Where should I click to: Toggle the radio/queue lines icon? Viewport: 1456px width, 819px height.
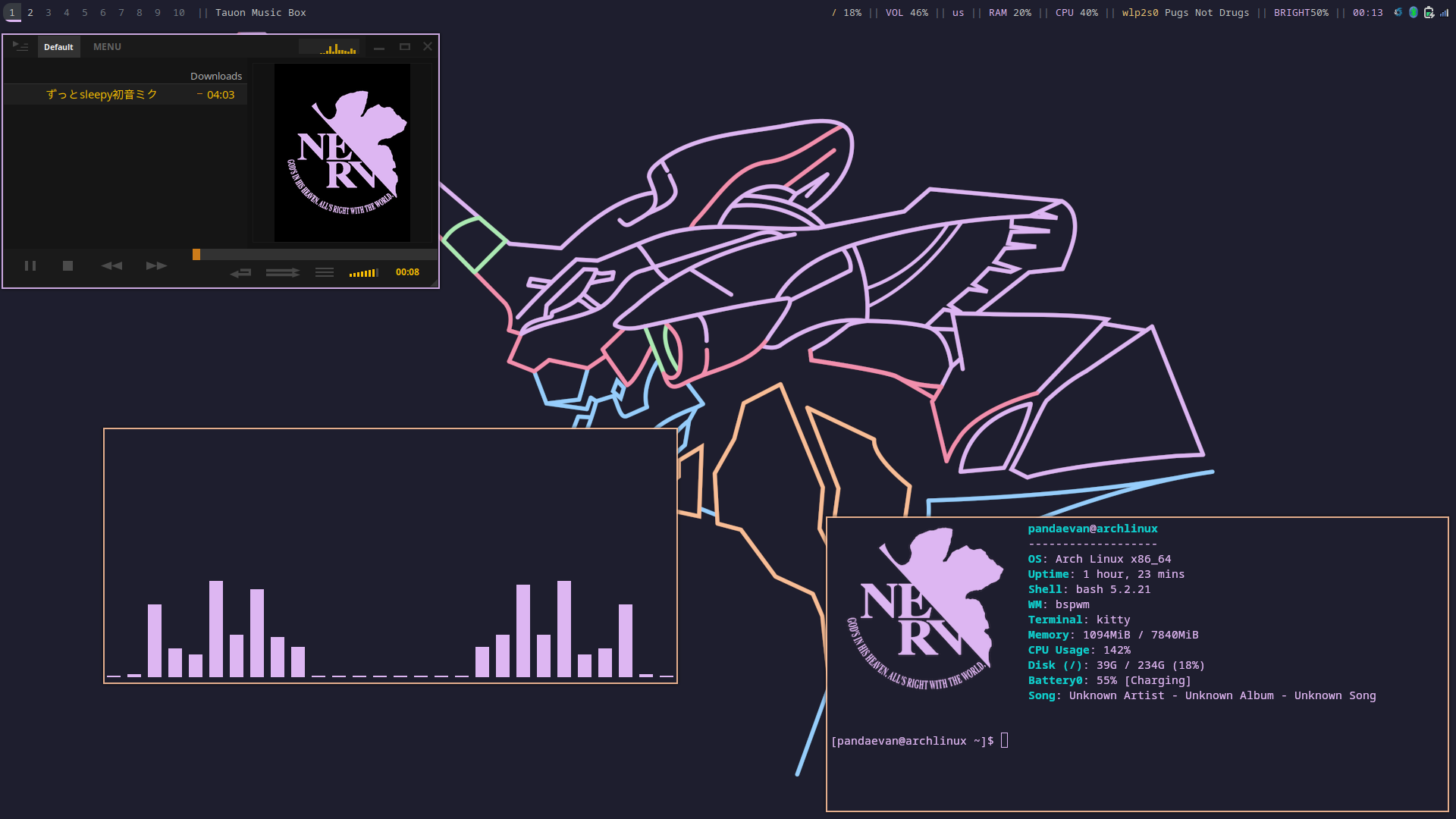(325, 272)
